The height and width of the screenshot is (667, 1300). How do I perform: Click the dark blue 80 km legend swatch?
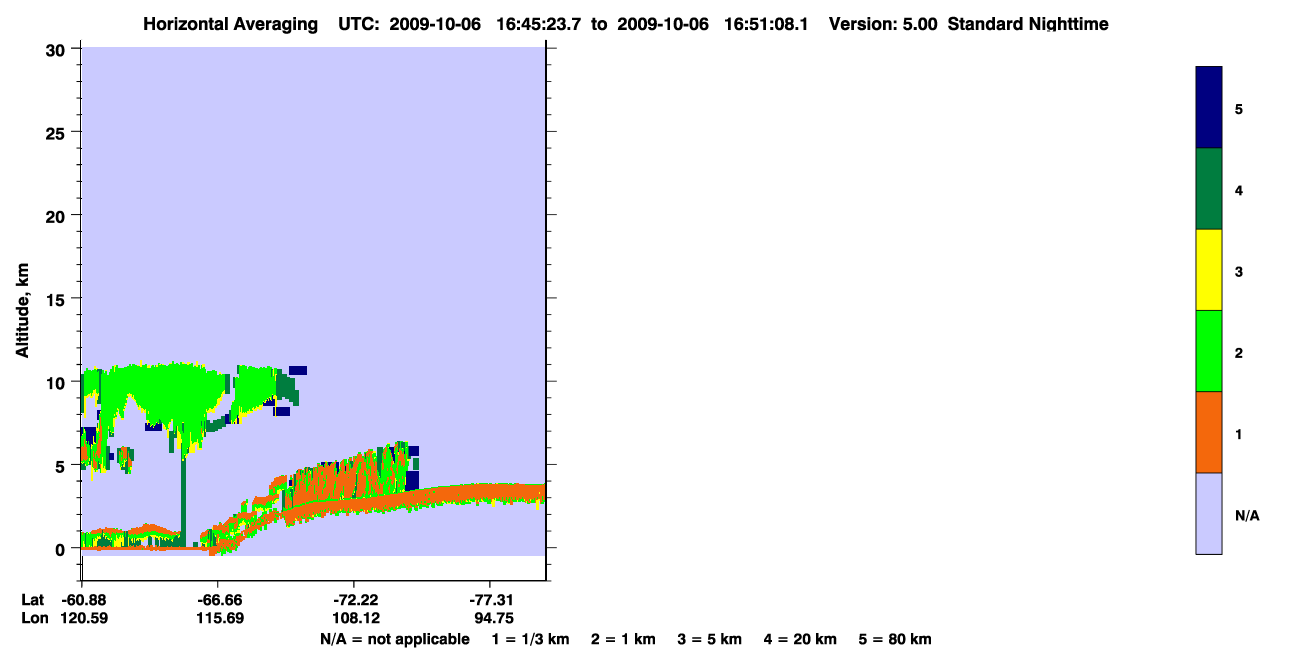click(1209, 107)
